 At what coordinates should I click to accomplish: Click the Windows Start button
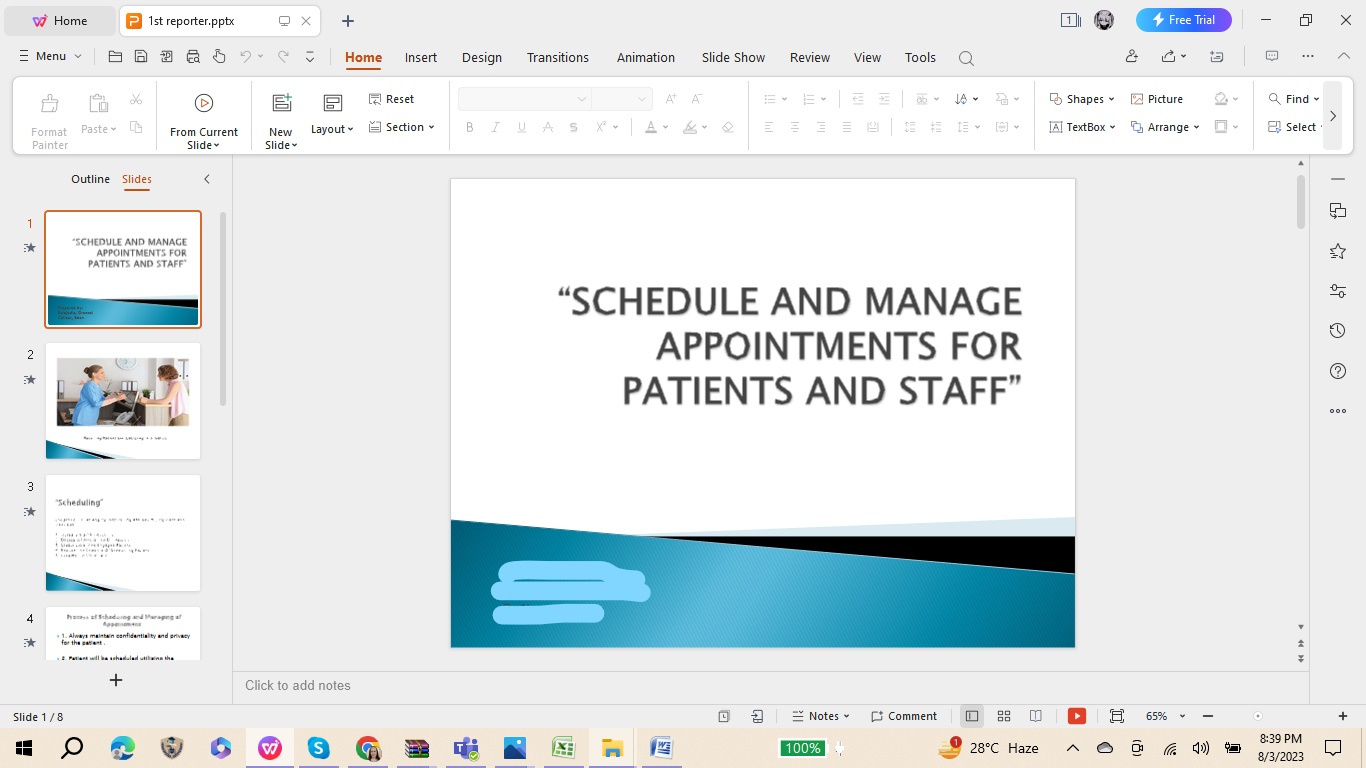[x=24, y=748]
